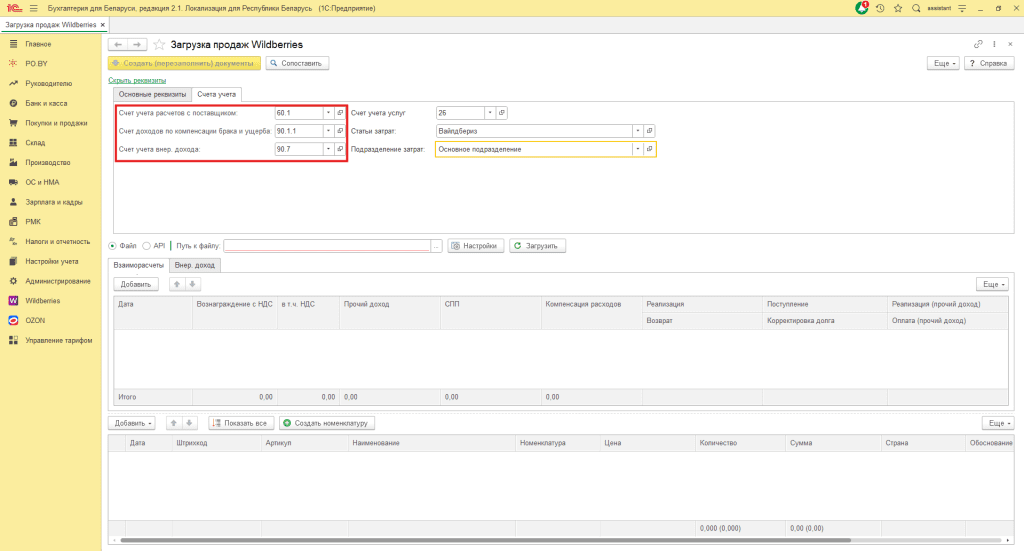The width and height of the screenshot is (1024, 551).
Task: Expand the Счет учета услуг dropdown
Action: click(489, 113)
